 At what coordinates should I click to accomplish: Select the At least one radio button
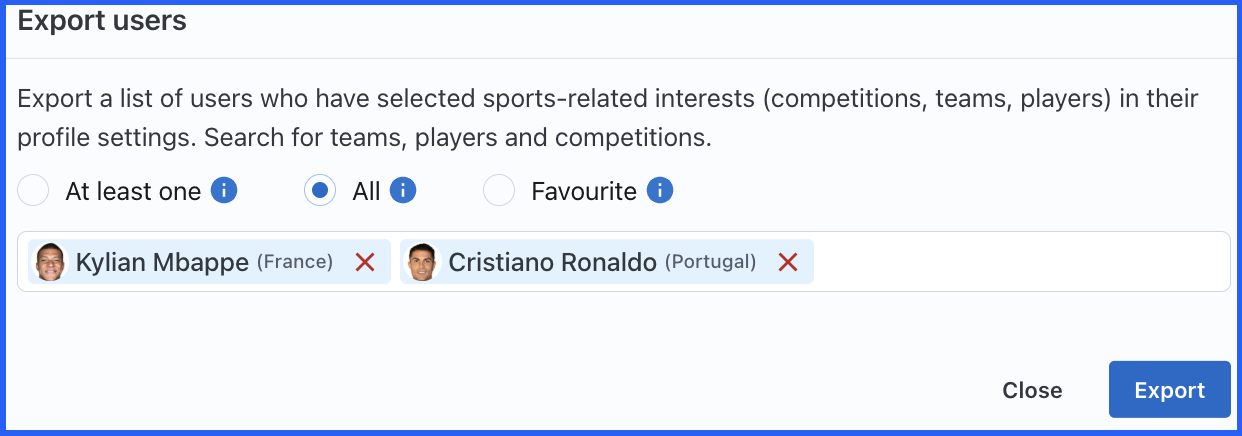point(33,190)
